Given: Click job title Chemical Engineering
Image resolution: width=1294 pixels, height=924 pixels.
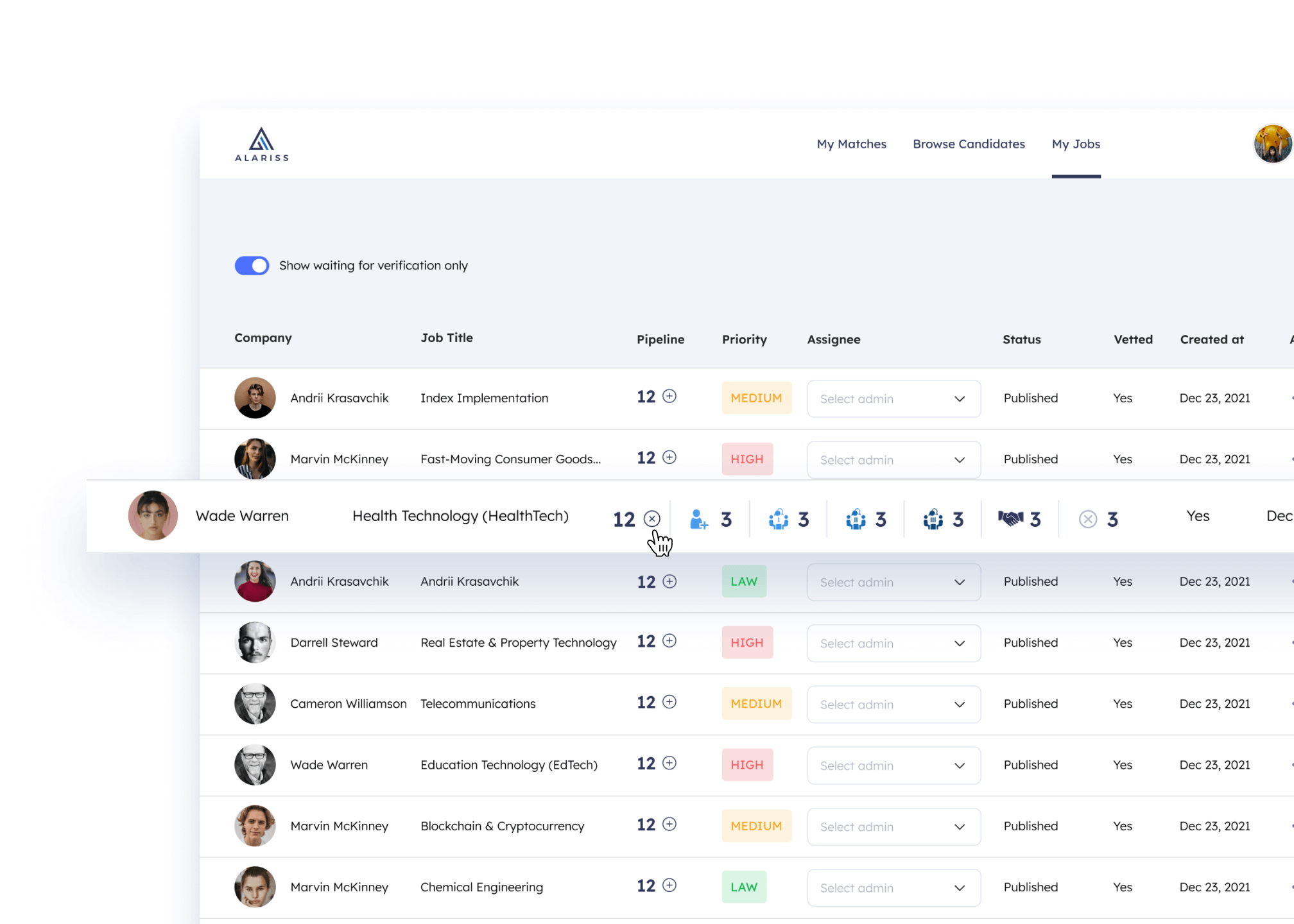Looking at the screenshot, I should click(481, 887).
